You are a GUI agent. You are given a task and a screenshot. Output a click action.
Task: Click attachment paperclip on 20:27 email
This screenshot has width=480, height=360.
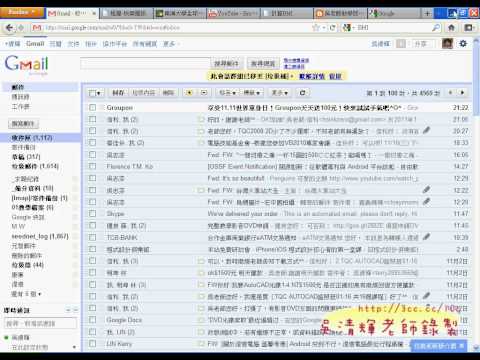pos(426,131)
